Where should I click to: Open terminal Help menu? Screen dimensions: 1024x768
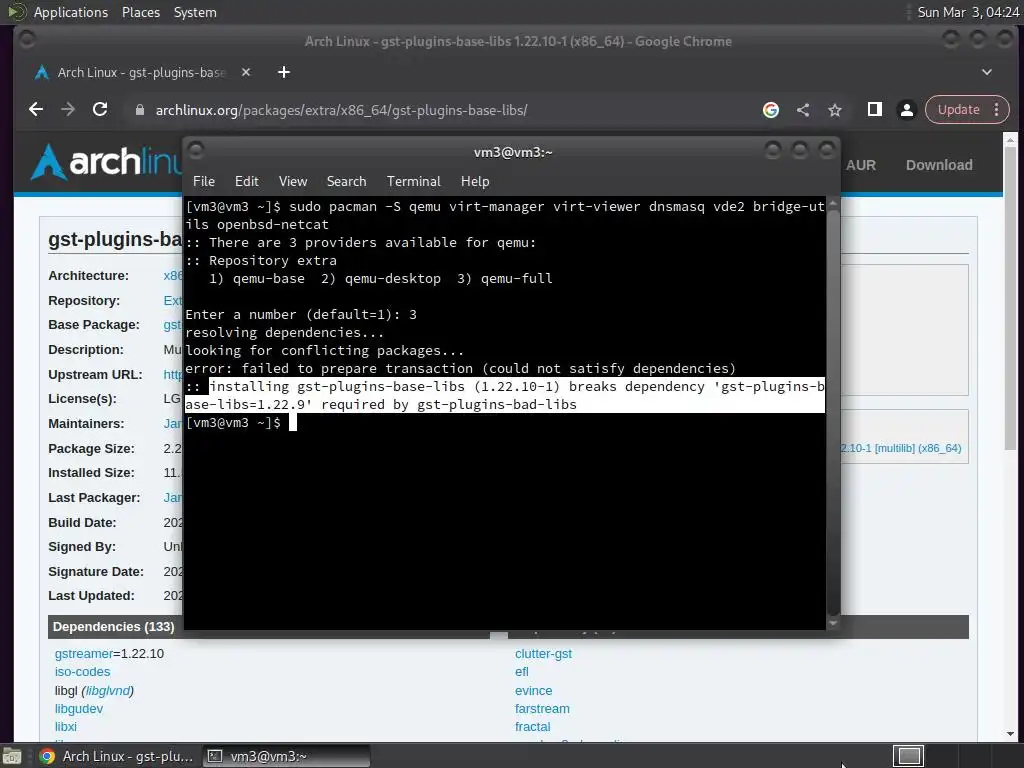pos(475,182)
